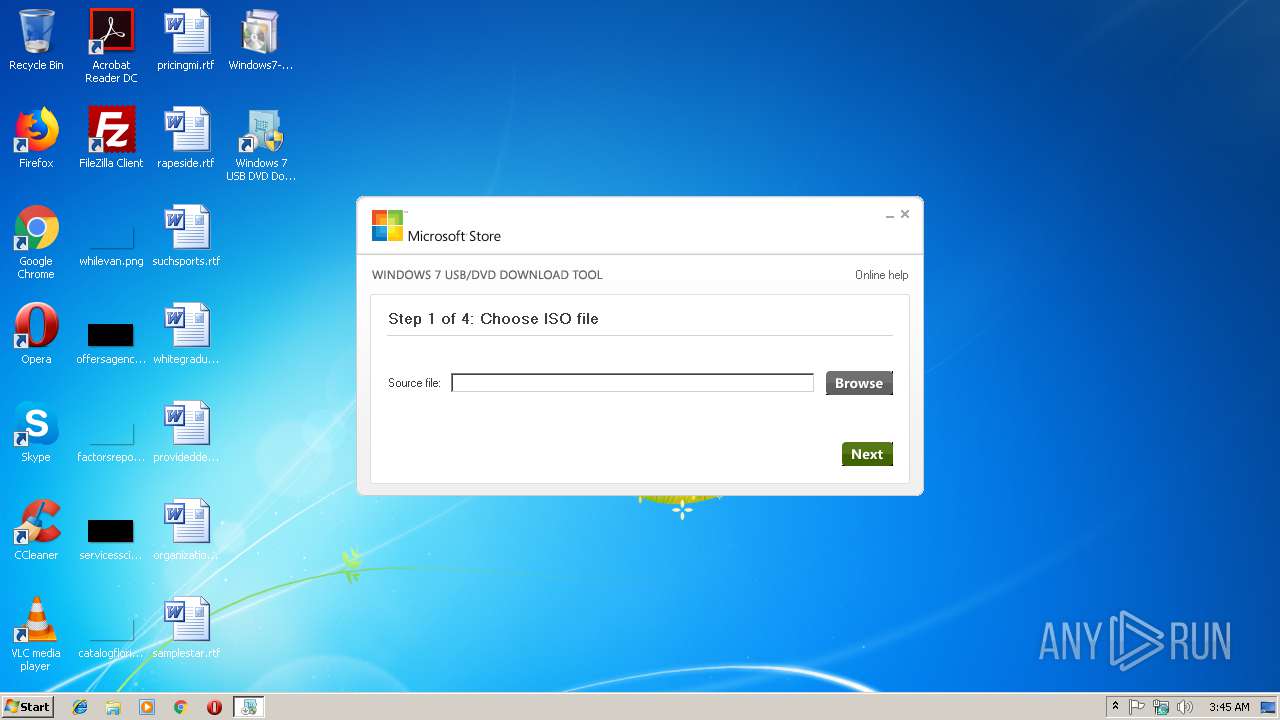Select the Acrobat Reader DC shortcut
1280x720 pixels.
111,46
